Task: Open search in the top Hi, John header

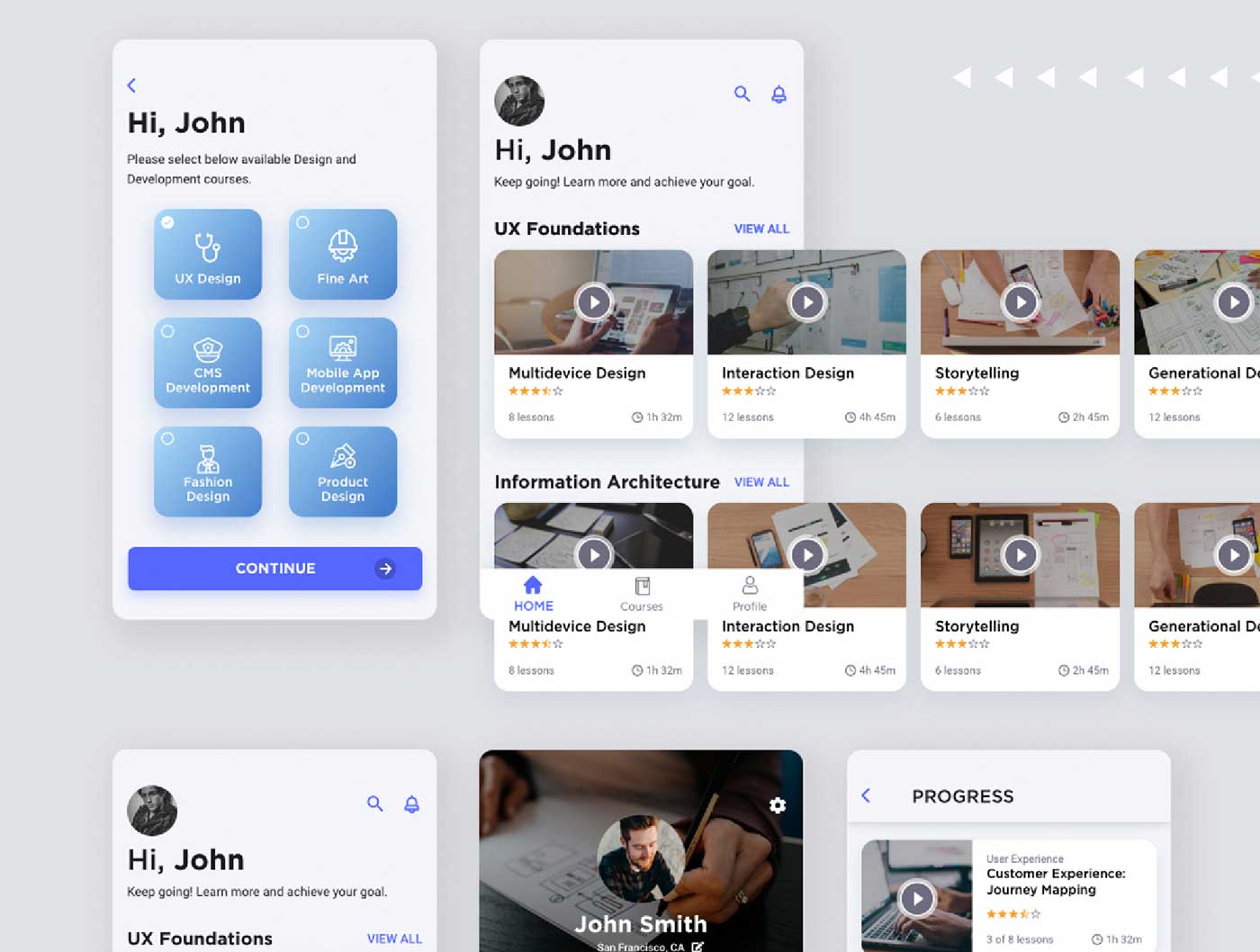Action: click(x=742, y=94)
